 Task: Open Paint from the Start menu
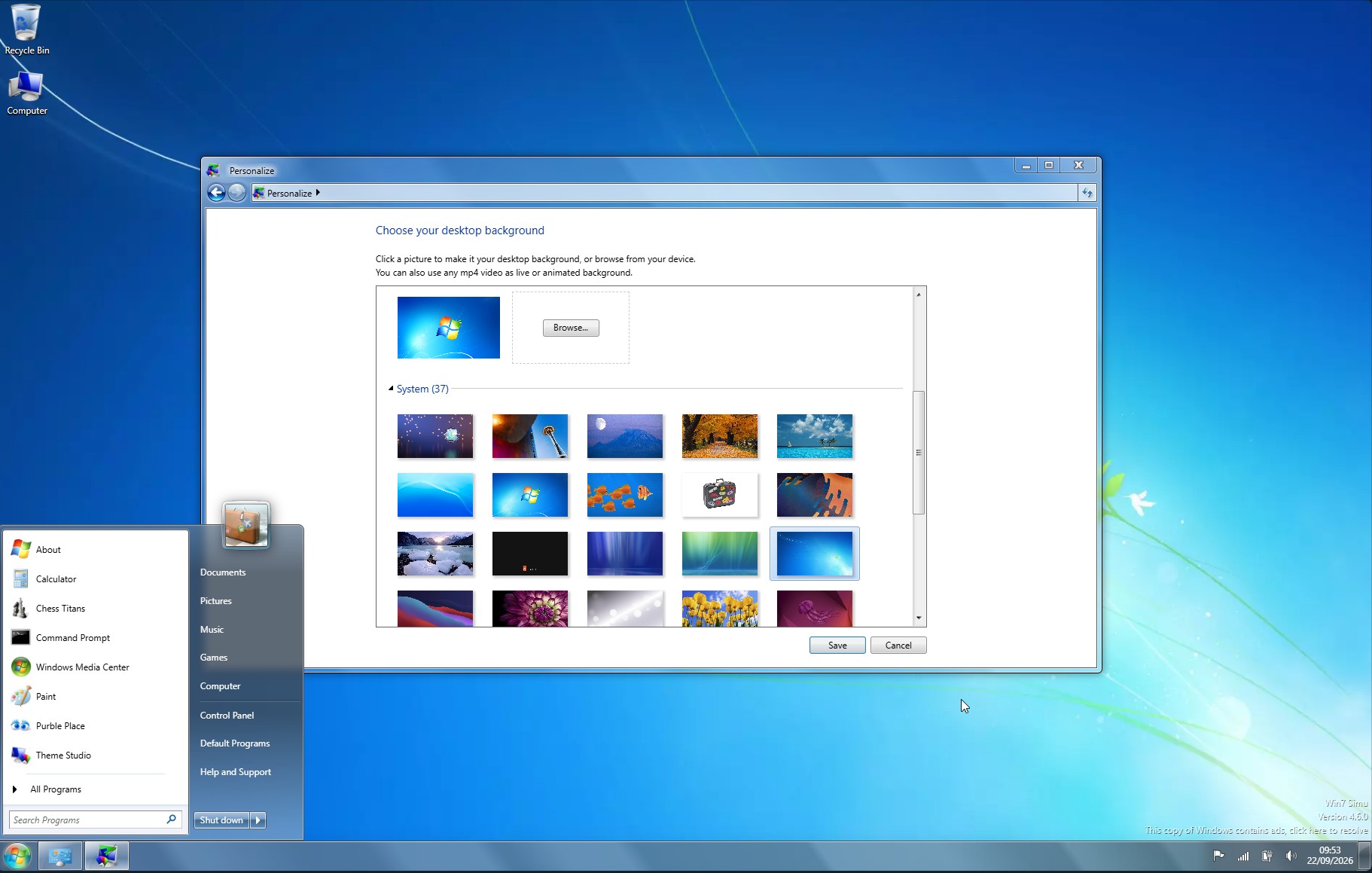(x=45, y=696)
